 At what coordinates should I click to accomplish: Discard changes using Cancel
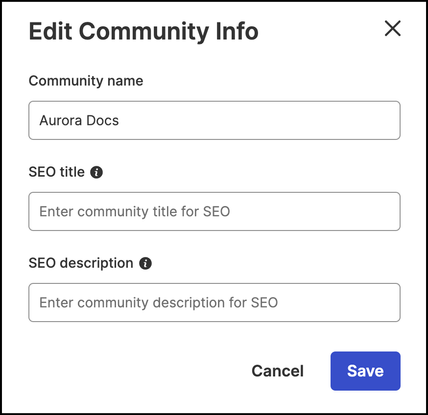[278, 371]
